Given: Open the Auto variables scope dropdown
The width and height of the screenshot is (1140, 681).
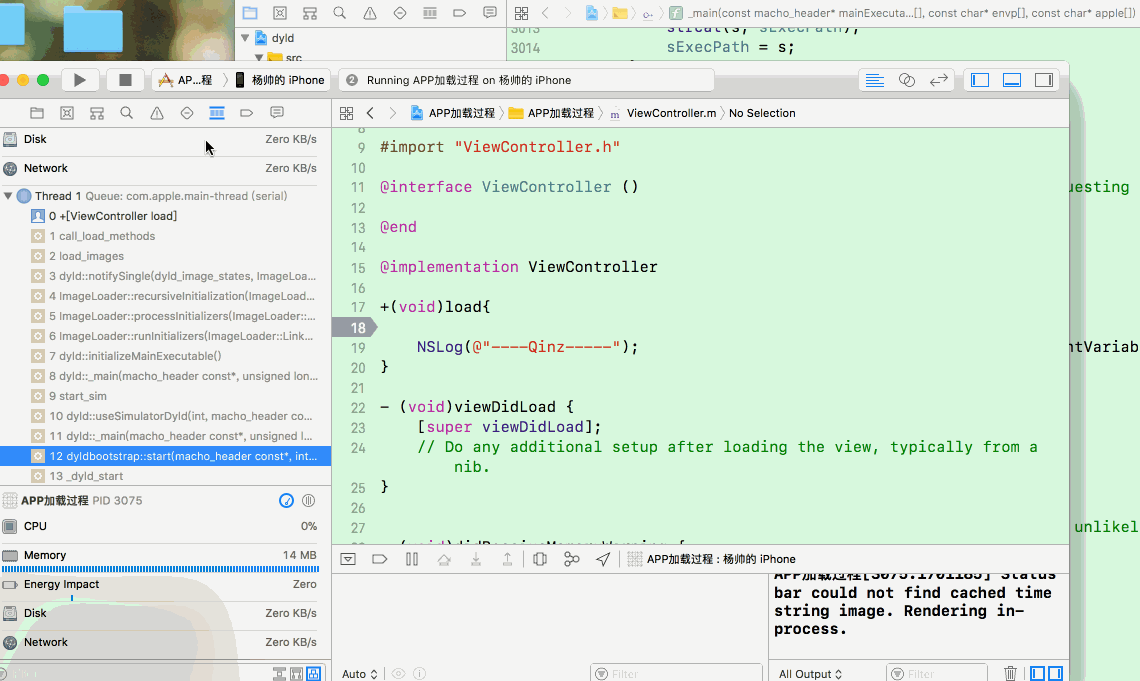Looking at the screenshot, I should 360,674.
